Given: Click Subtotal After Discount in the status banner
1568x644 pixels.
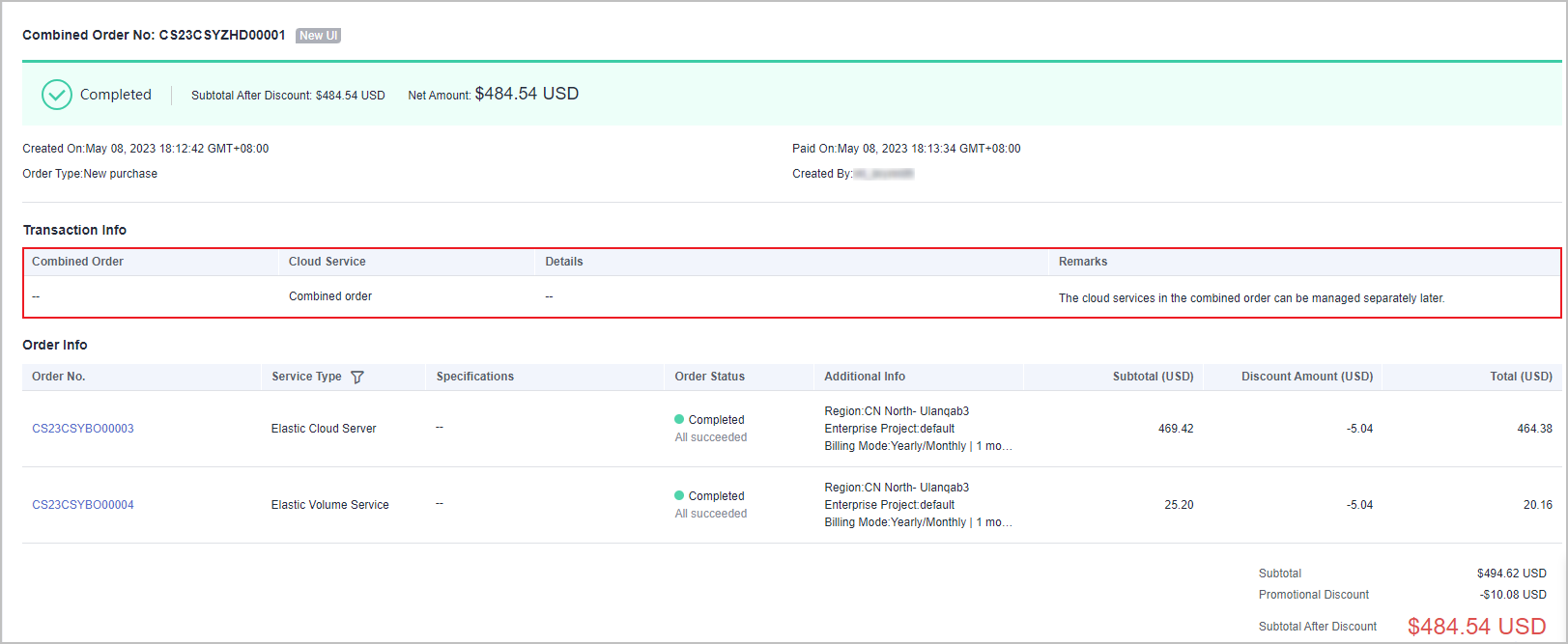Looking at the screenshot, I should 288,96.
